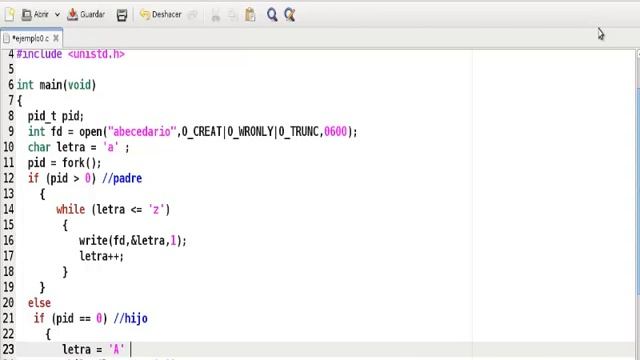The width and height of the screenshot is (640, 360).
Task: Close the ejemplo0.c tab
Action: (x=56, y=38)
